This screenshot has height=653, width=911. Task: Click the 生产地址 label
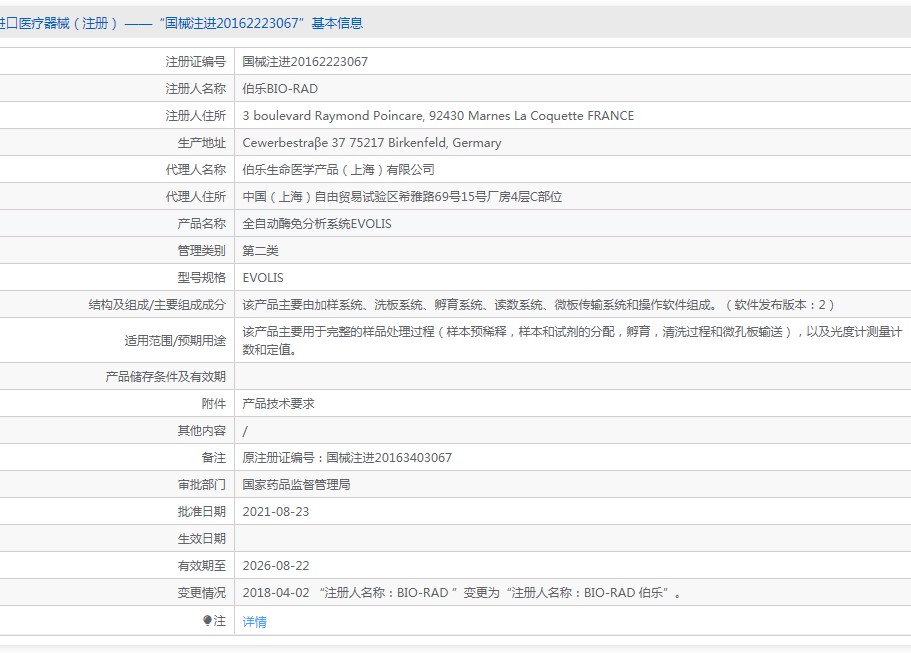202,143
